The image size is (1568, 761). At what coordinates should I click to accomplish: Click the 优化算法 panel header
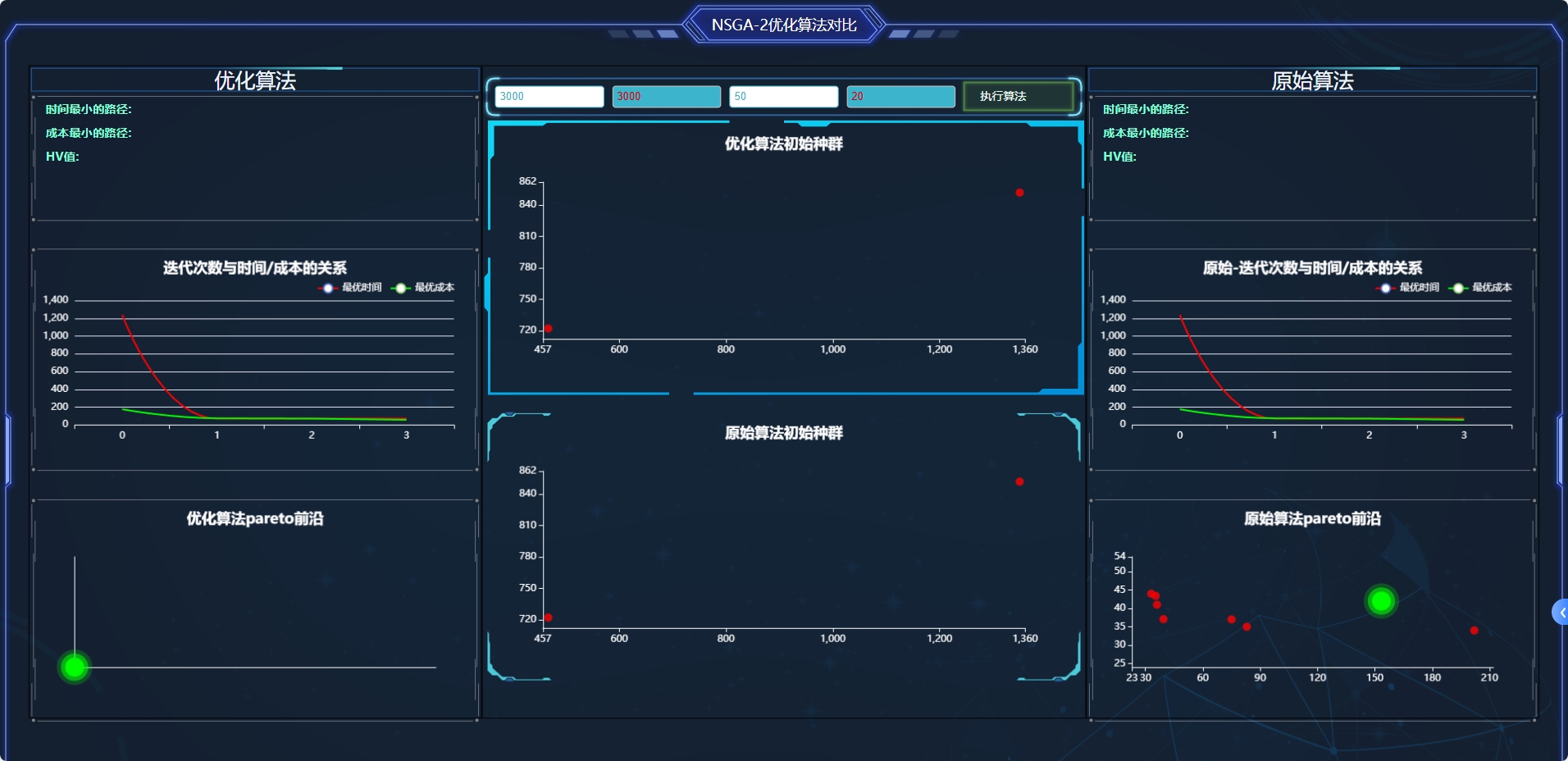pos(255,80)
